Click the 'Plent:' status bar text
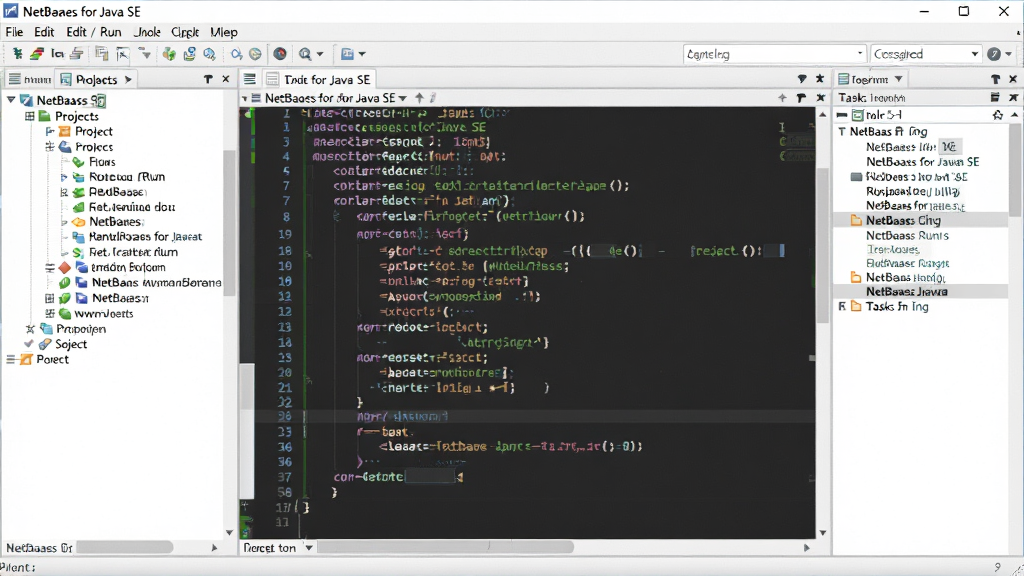1024x576 pixels. tap(18, 568)
